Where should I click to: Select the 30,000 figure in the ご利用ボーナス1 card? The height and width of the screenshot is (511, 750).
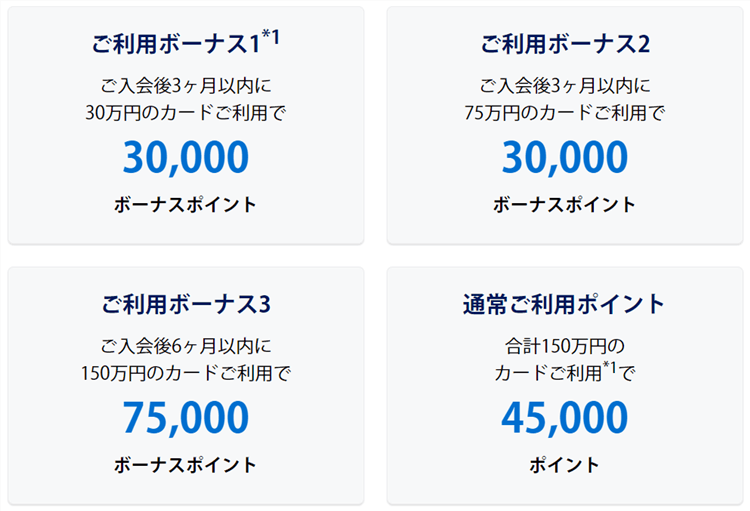(186, 158)
